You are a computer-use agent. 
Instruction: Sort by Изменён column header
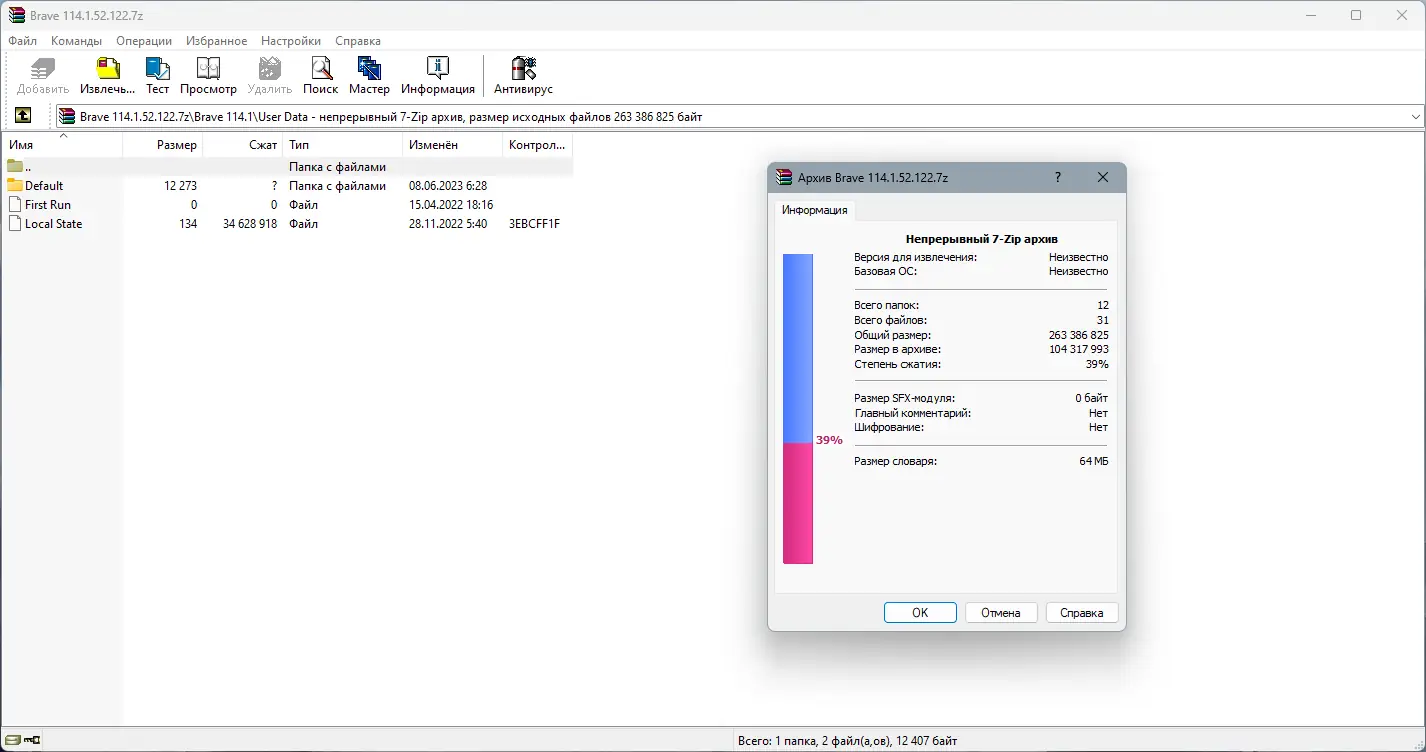(452, 145)
